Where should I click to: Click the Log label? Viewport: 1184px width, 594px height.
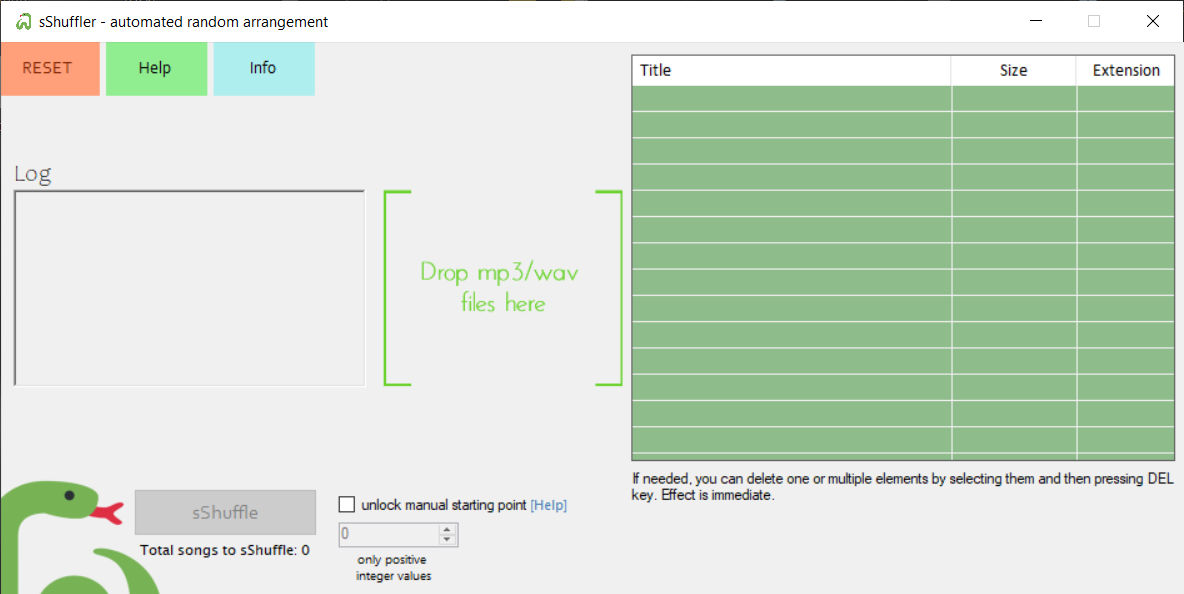tap(32, 174)
